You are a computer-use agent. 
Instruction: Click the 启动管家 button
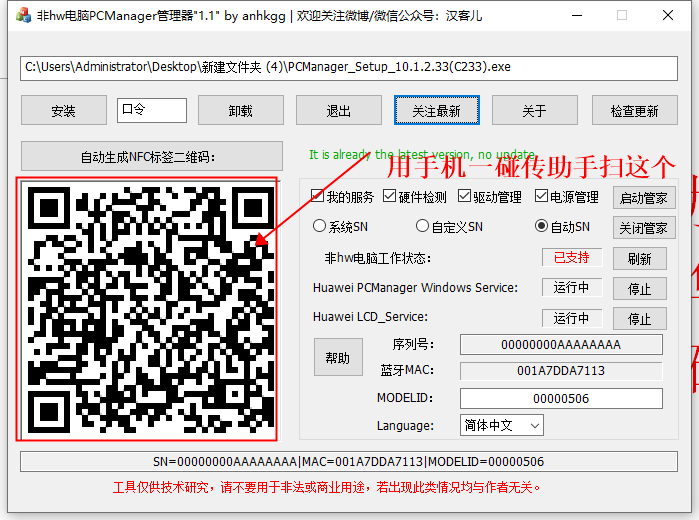644,198
